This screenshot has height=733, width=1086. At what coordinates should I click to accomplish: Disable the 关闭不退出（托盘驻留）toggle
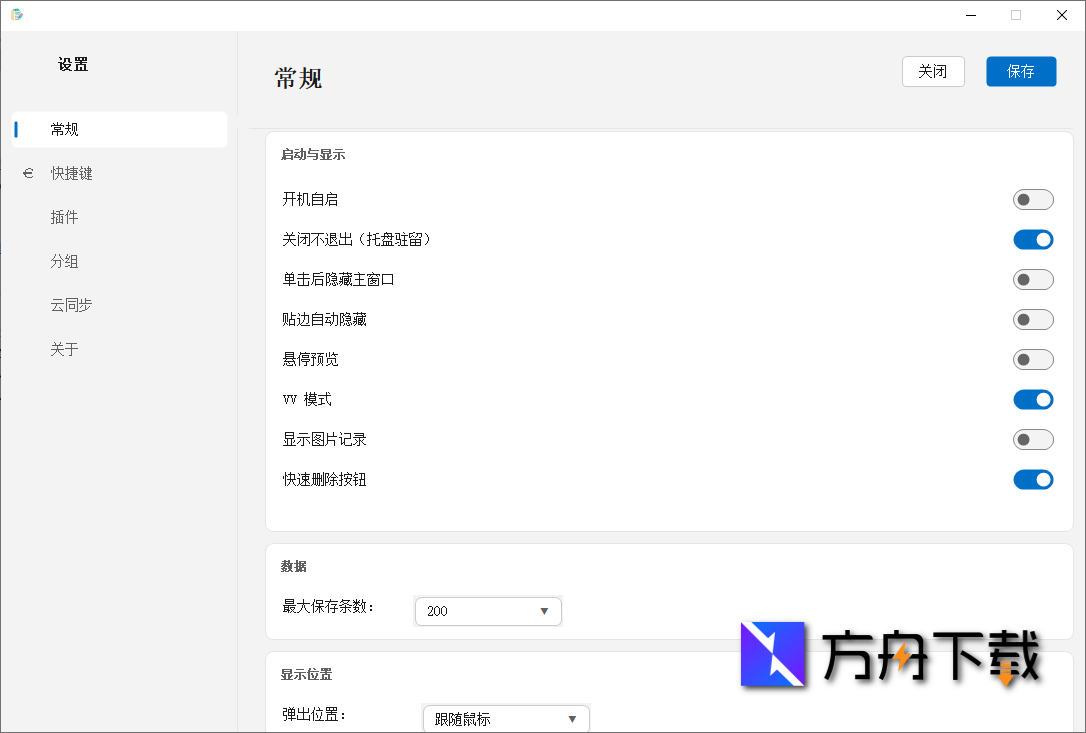[x=1033, y=239]
